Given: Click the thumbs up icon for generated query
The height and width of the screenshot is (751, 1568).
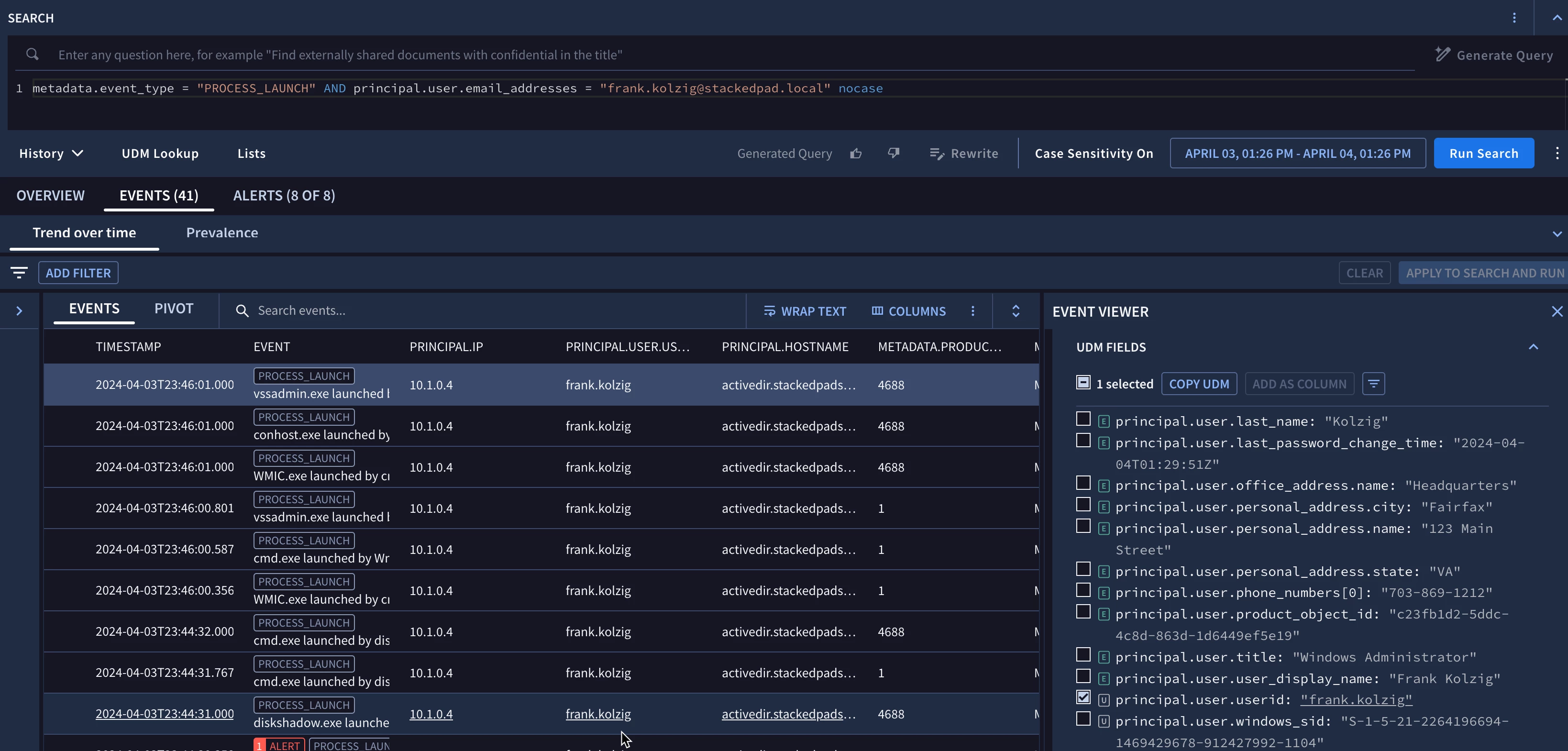Looking at the screenshot, I should (856, 154).
